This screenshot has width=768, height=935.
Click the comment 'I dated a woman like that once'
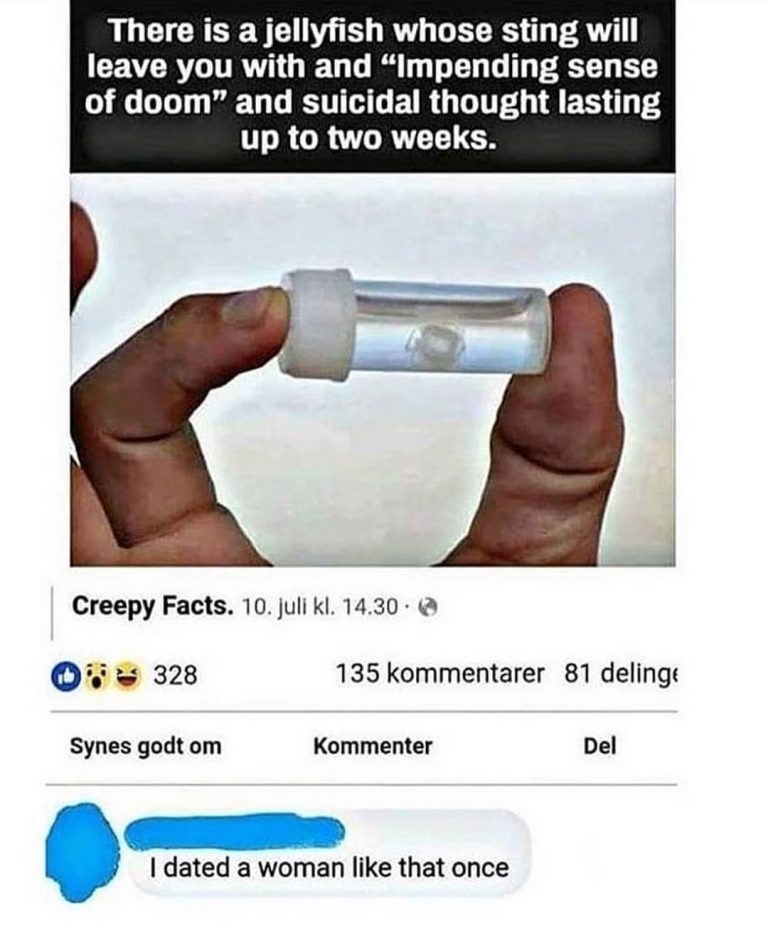coord(330,868)
